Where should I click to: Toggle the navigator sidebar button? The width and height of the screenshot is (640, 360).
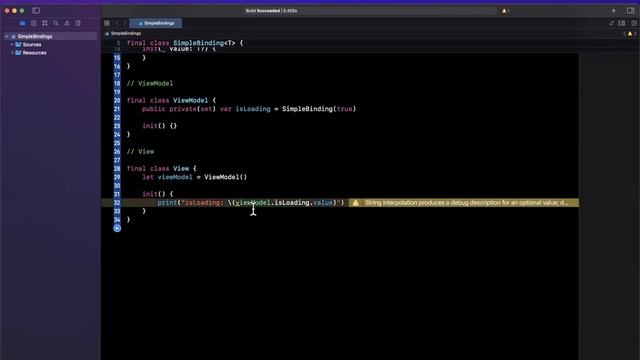(36, 11)
